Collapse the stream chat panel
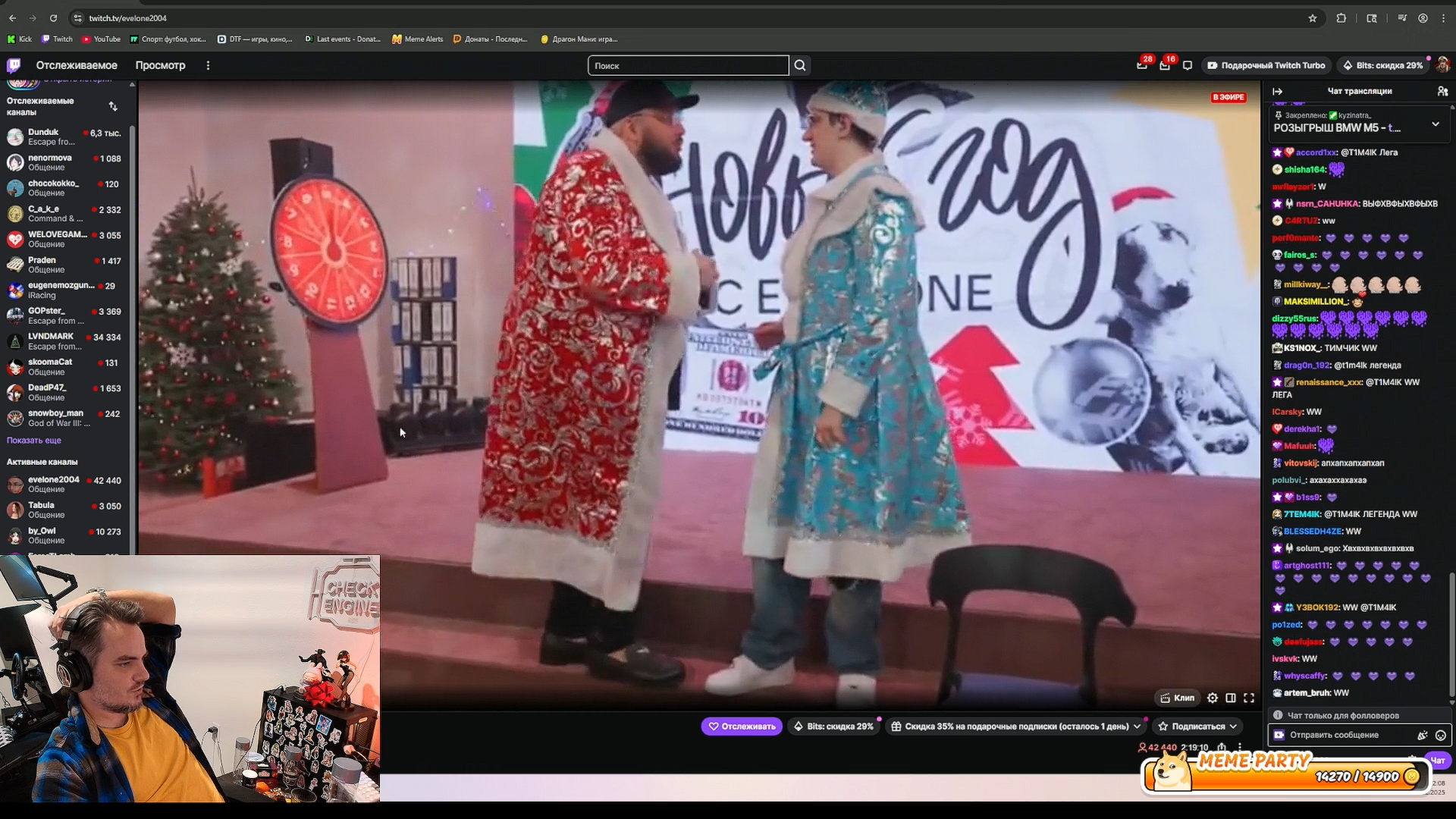The width and height of the screenshot is (1456, 819). click(x=1278, y=91)
